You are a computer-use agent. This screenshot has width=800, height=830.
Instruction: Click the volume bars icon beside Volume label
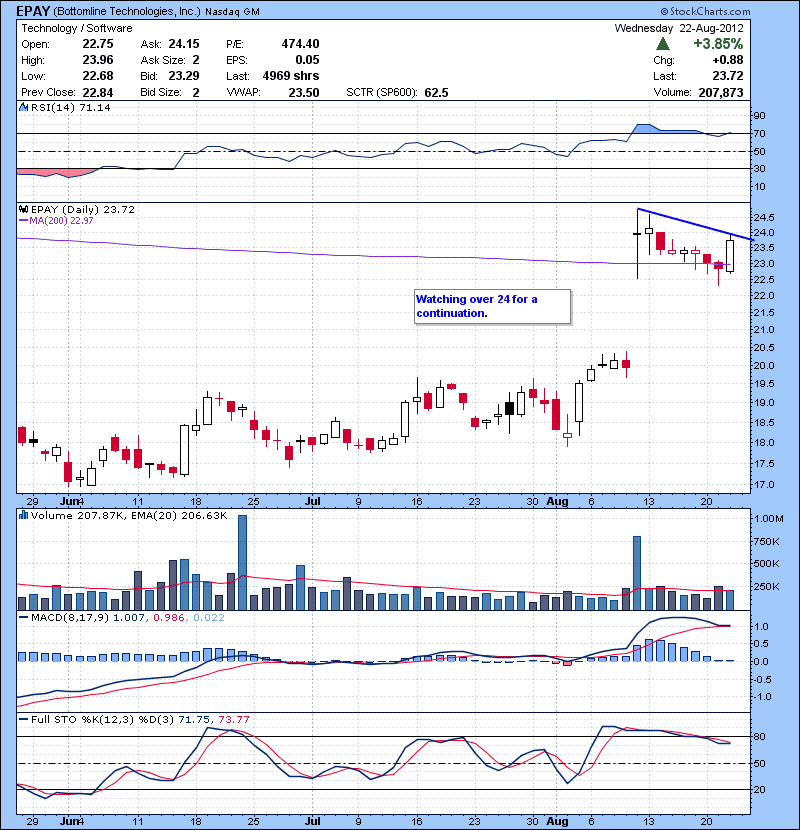pyautogui.click(x=23, y=515)
